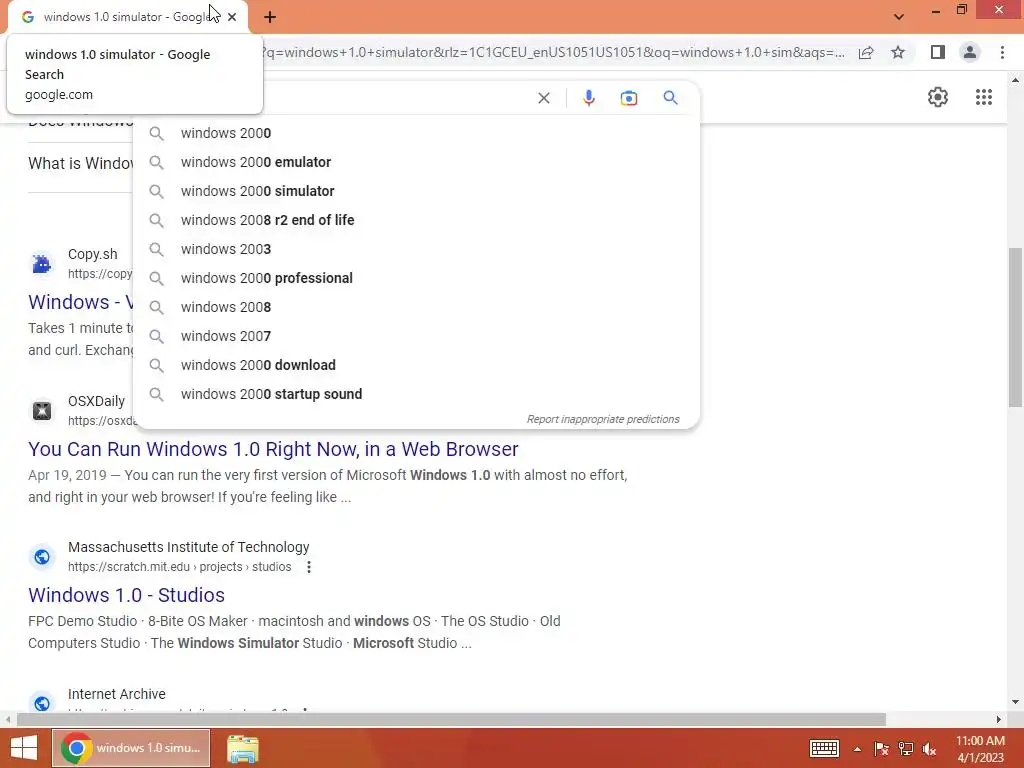Screen dimensions: 1024x768
Task: Clear the search box with the X icon
Action: pyautogui.click(x=543, y=98)
